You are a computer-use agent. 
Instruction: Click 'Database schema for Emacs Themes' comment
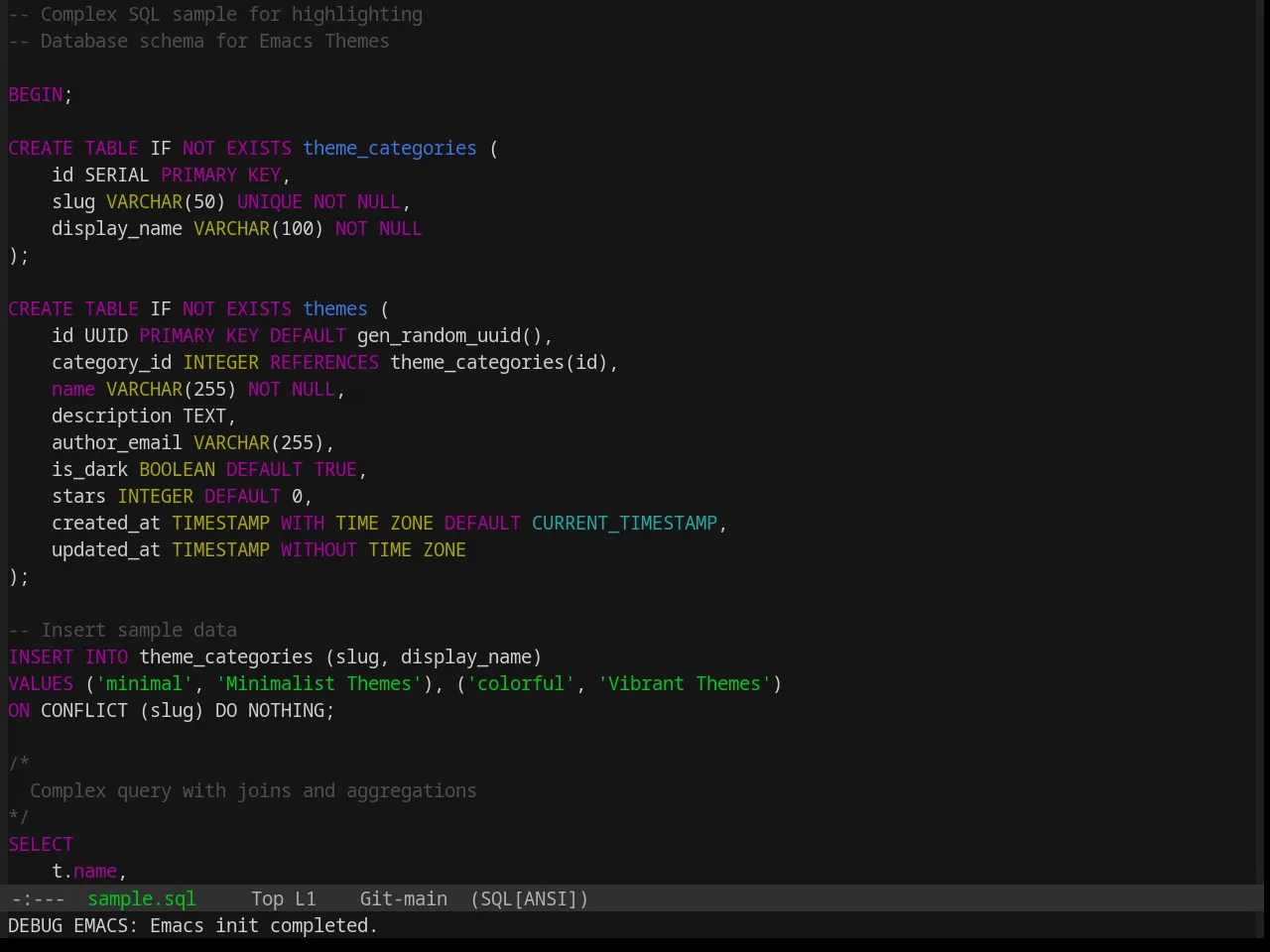[198, 41]
